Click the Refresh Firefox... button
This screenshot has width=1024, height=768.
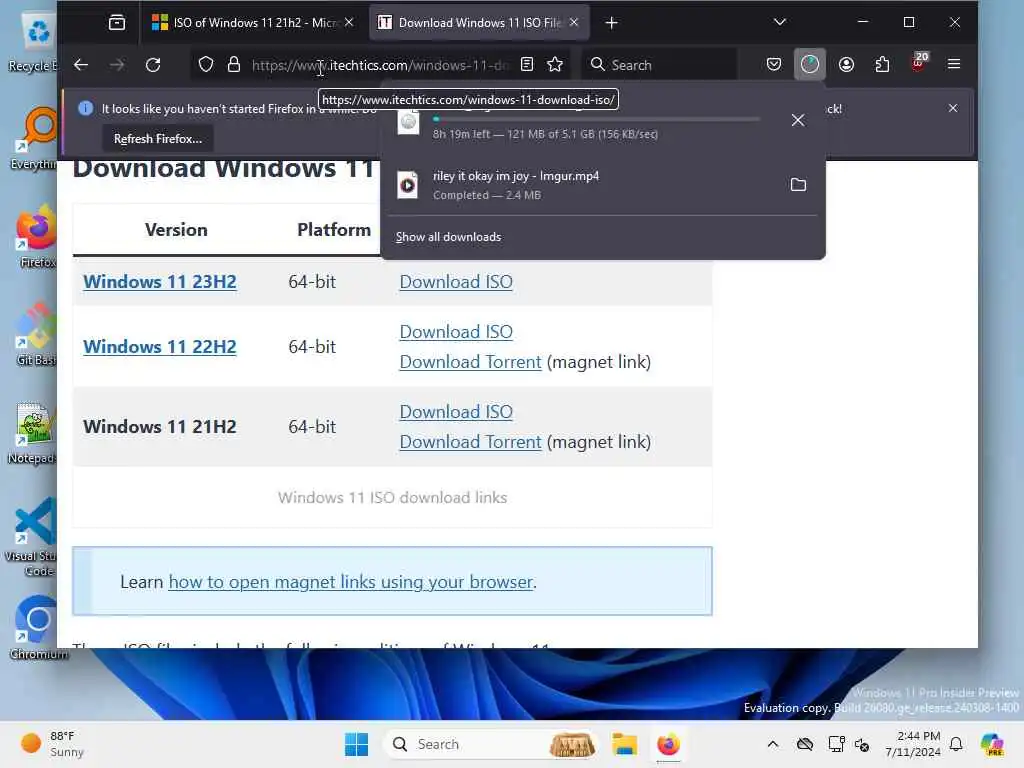point(158,139)
